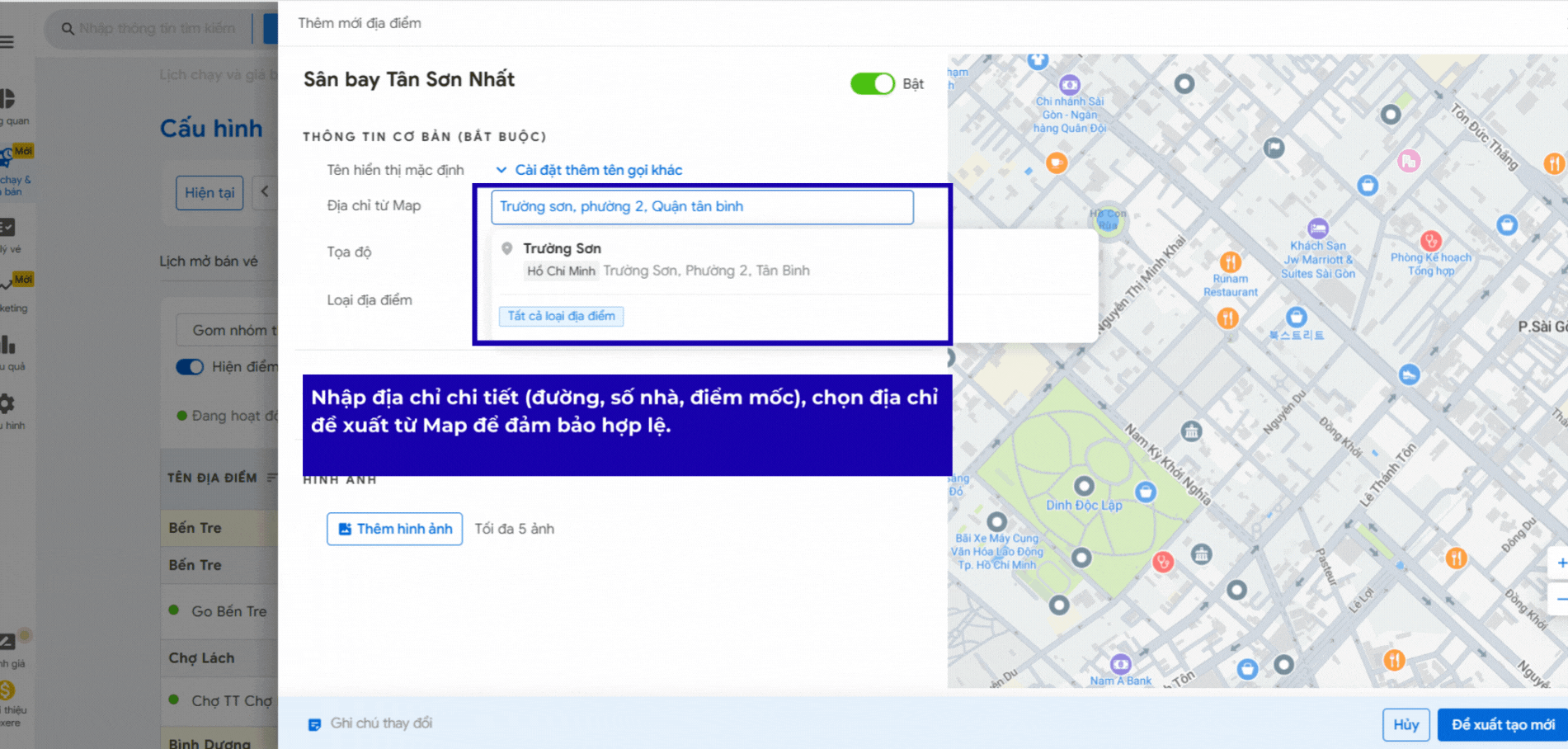The width and height of the screenshot is (1568, 749).
Task: Click the Thêm hình ảnh button
Action: tap(394, 529)
